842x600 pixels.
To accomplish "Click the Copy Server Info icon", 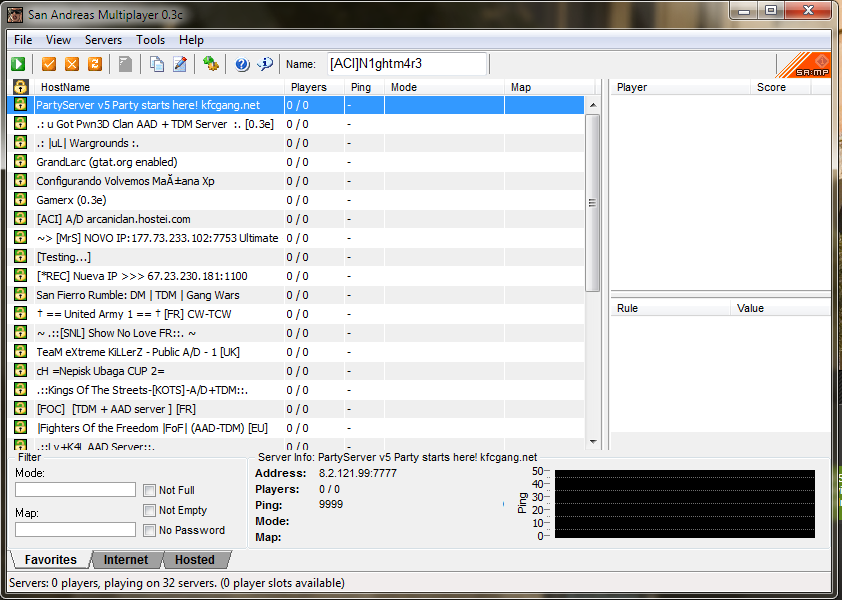I will coord(157,64).
